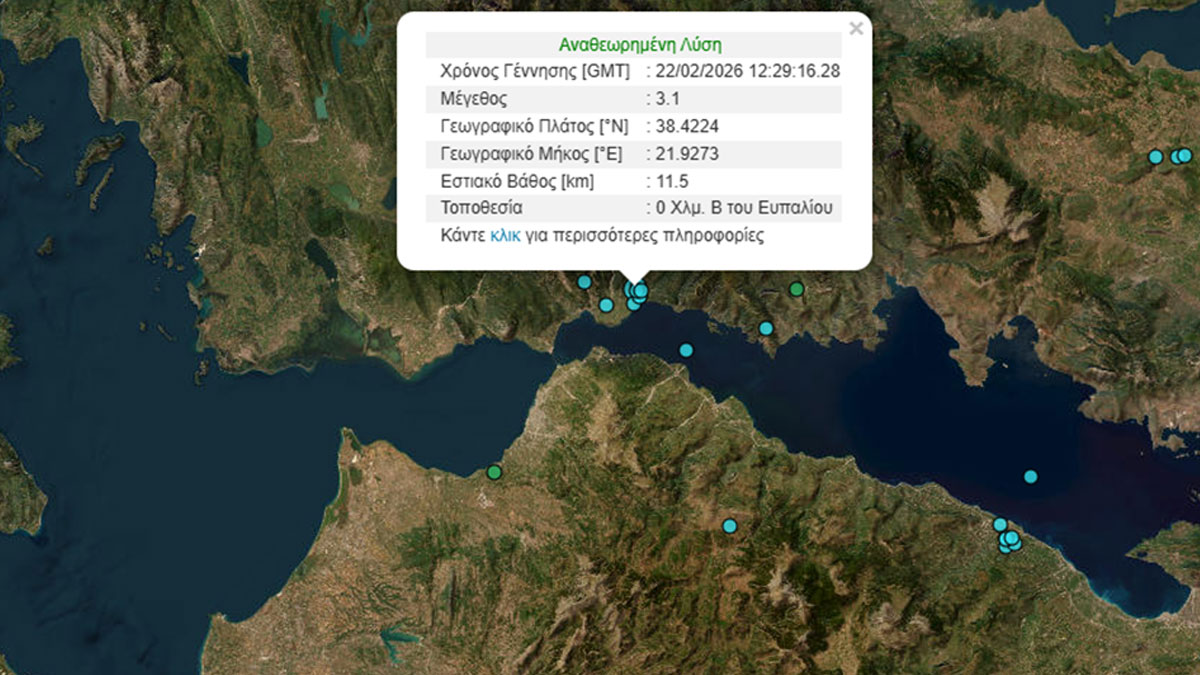Viewport: 1200px width, 675px height.
Task: Select the leftmost cyan marker in the top-right cluster
Action: click(1156, 157)
